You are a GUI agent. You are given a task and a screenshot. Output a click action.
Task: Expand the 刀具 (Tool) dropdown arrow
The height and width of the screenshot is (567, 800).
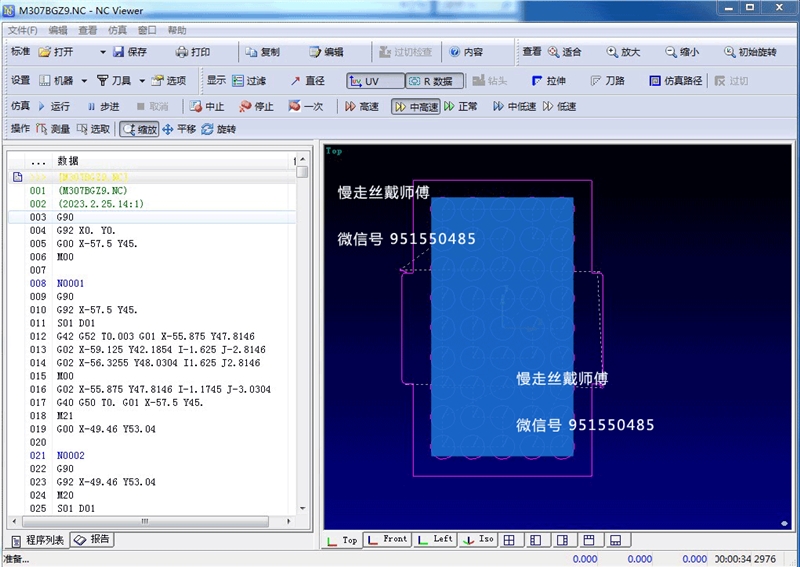click(x=142, y=81)
